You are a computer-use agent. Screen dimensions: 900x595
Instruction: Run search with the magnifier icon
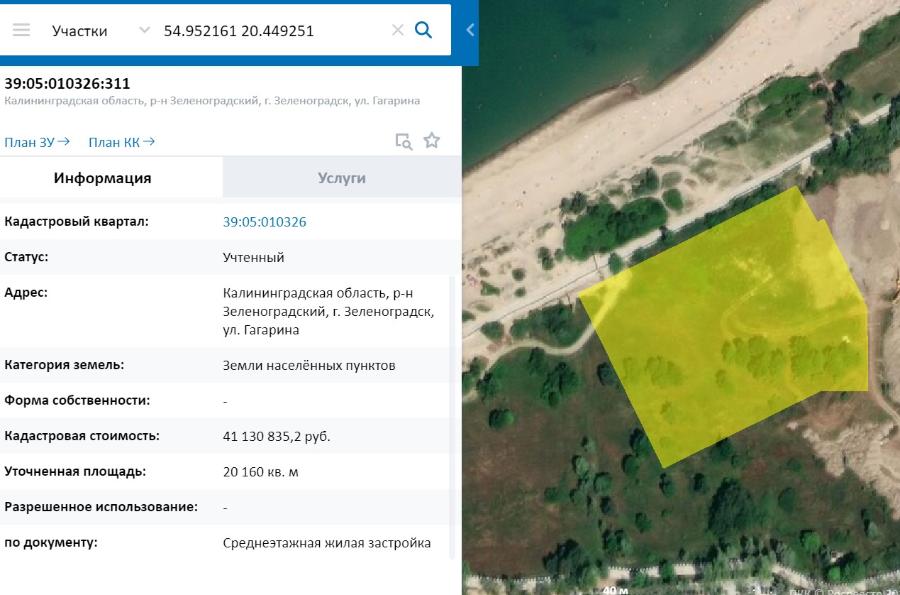[424, 30]
